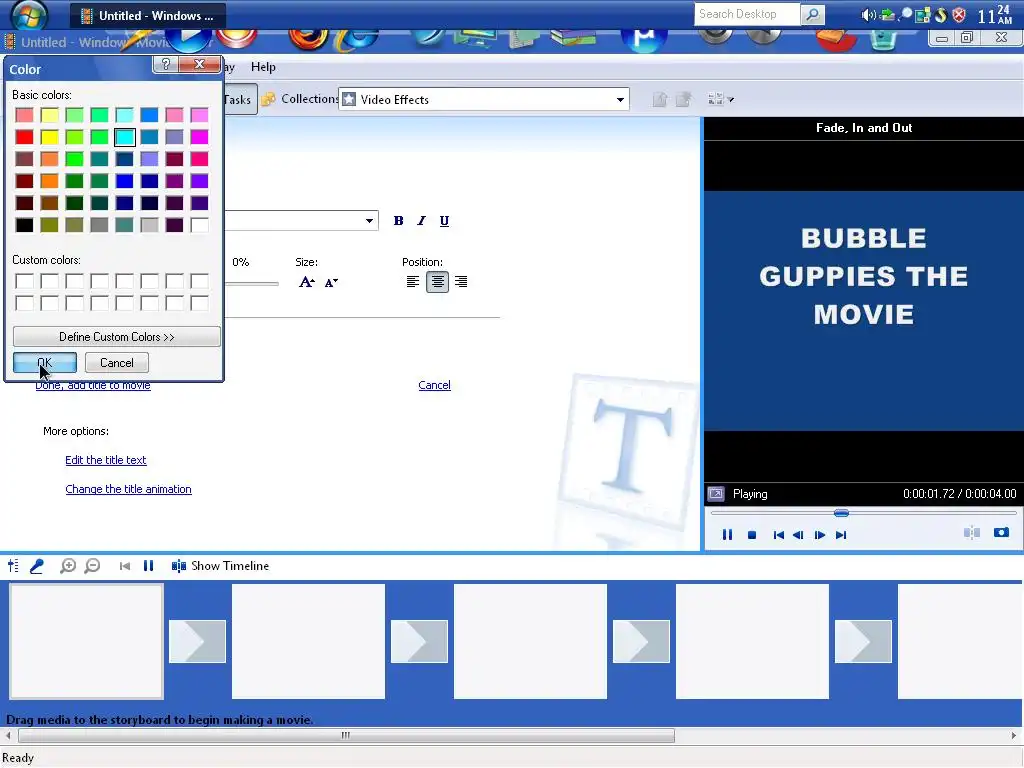Align title text to the left

tap(413, 281)
